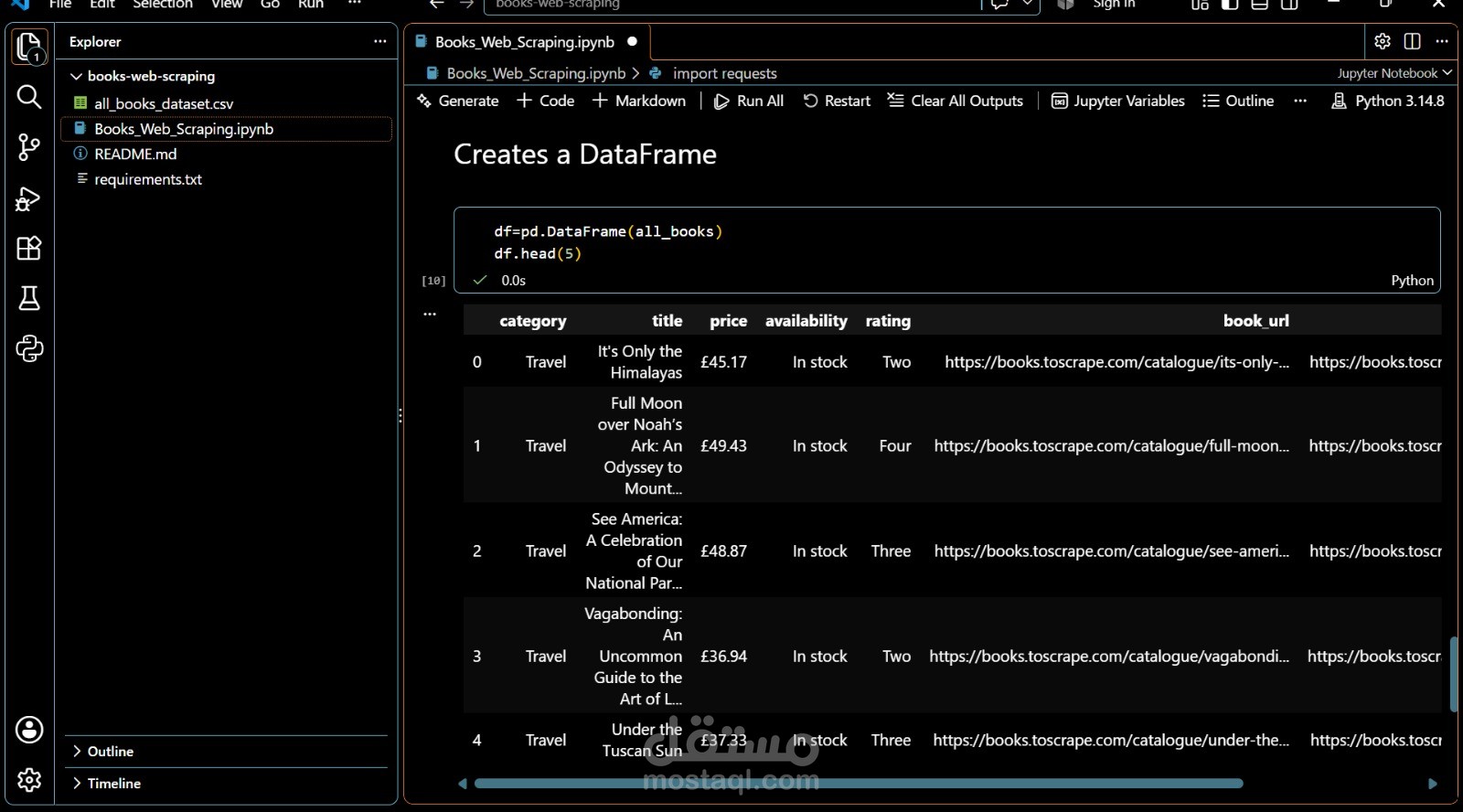Open the Python sidebar icon
This screenshot has height=812, width=1463.
click(x=29, y=348)
